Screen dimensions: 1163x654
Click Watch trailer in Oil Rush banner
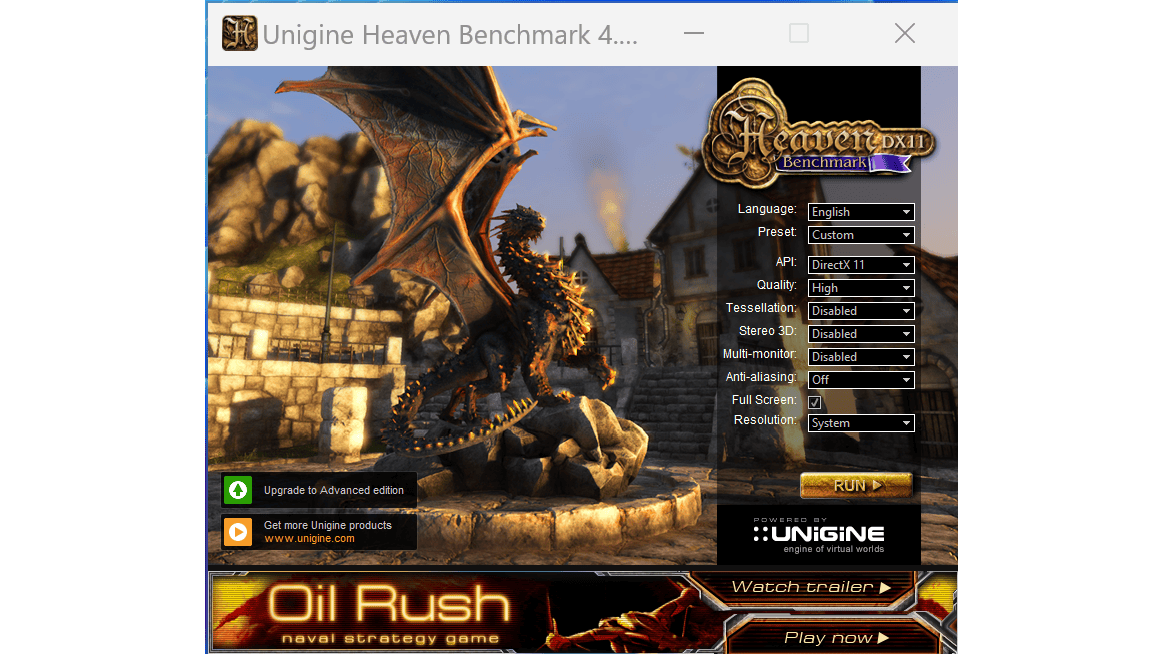click(810, 587)
